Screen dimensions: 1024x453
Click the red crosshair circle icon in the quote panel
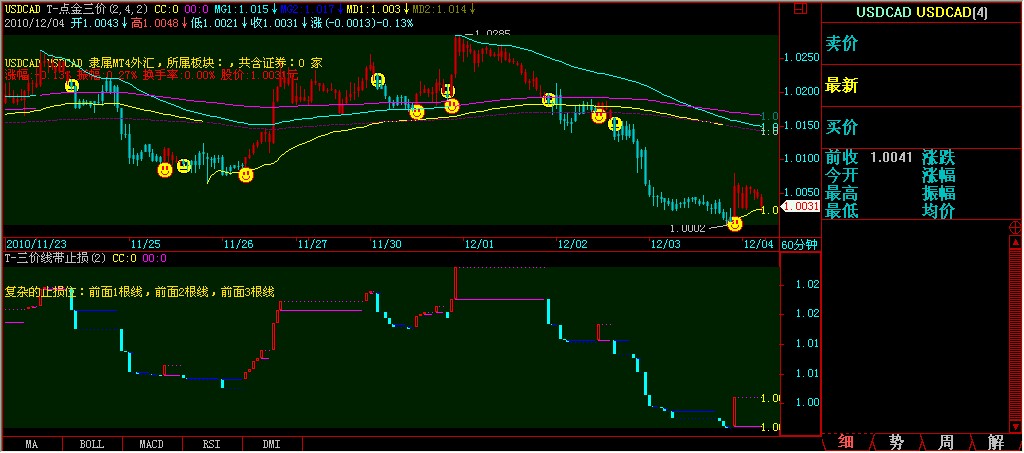coord(1016,227)
